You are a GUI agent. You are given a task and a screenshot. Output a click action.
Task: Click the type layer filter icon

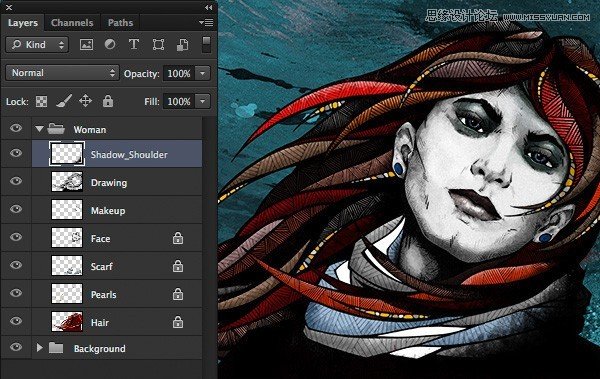[x=134, y=44]
